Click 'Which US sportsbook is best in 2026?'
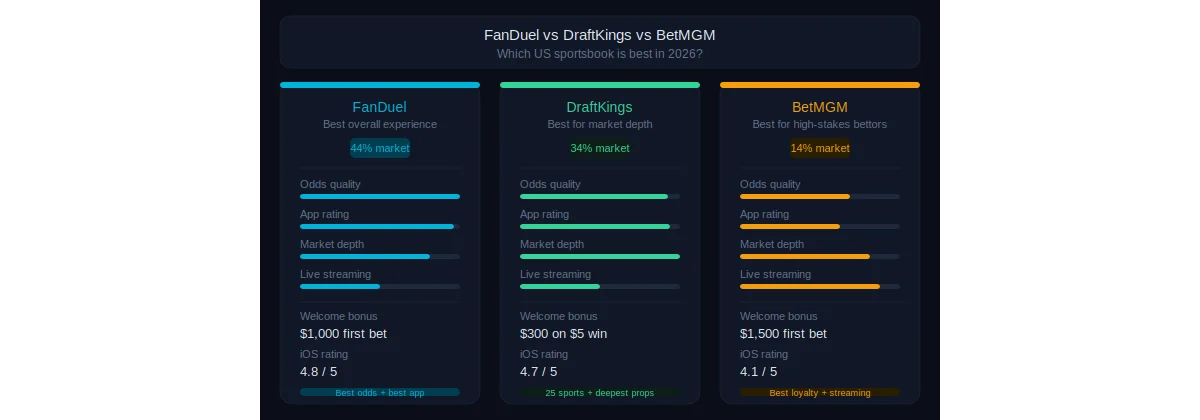1200x420 pixels. coord(600,53)
